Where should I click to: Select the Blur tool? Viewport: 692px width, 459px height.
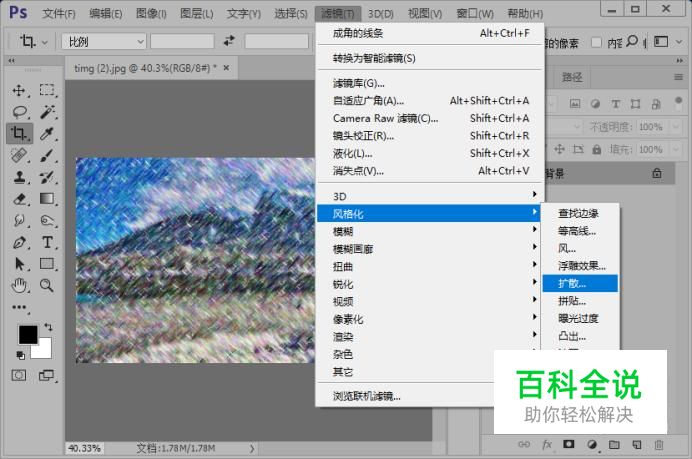pos(19,220)
